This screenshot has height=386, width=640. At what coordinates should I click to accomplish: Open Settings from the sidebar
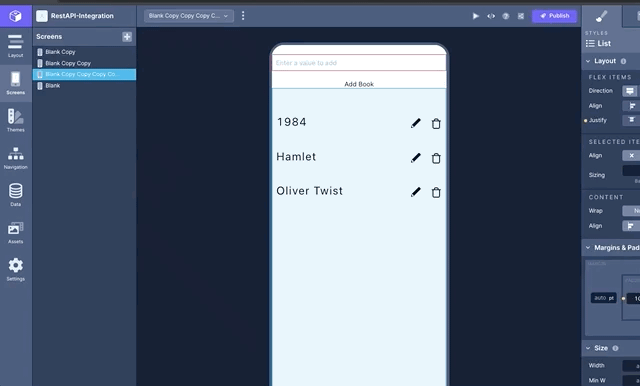pyautogui.click(x=16, y=270)
